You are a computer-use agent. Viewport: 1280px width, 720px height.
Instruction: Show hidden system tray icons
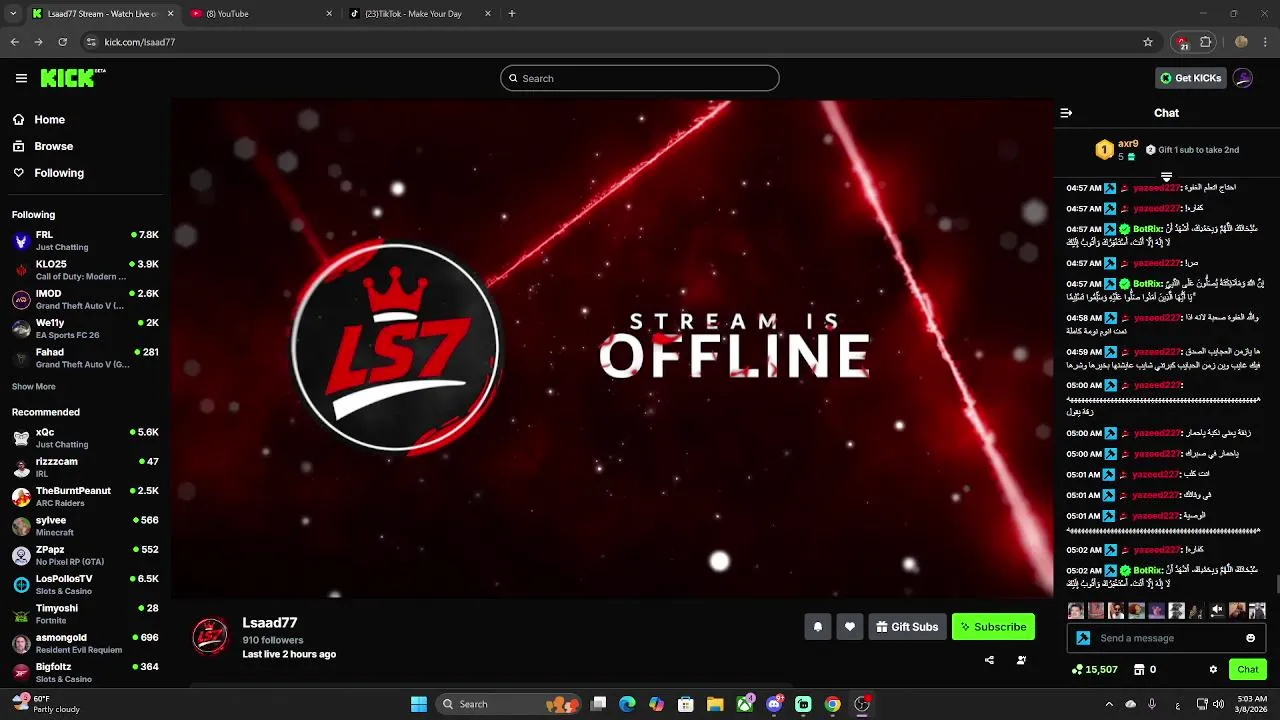tap(1109, 704)
